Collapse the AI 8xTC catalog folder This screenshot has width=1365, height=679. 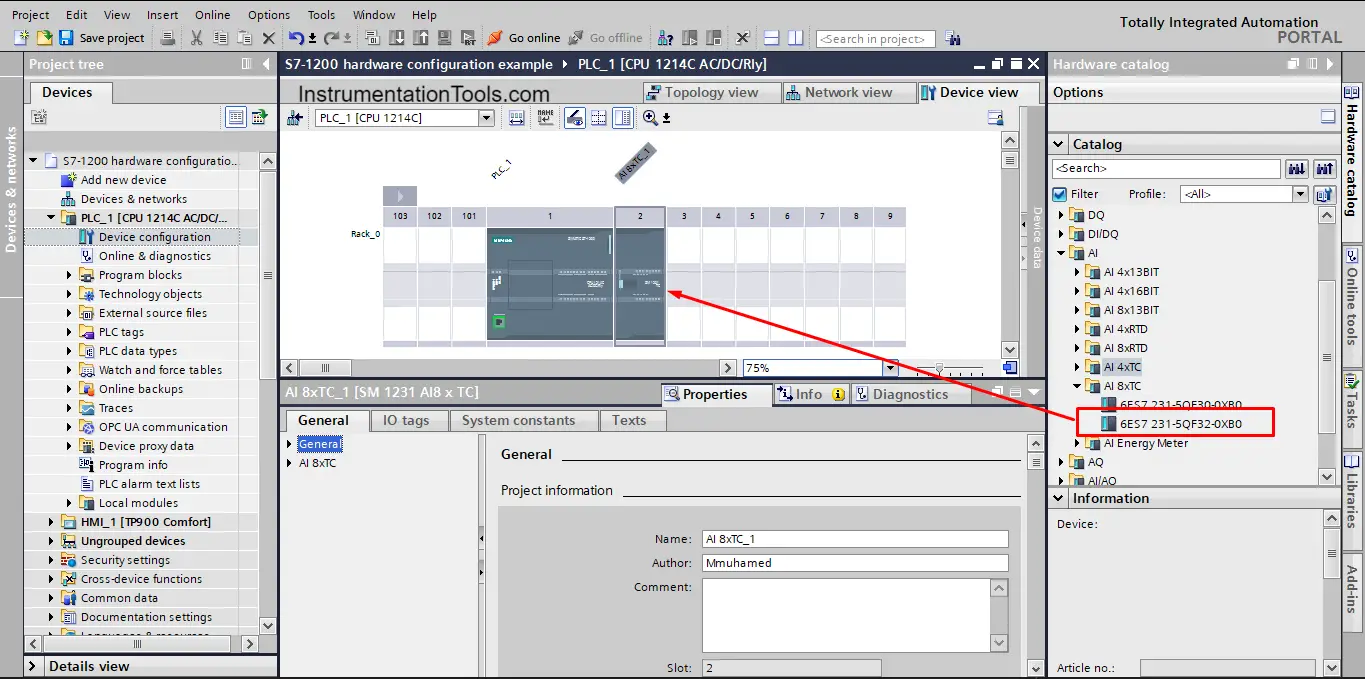tap(1078, 386)
